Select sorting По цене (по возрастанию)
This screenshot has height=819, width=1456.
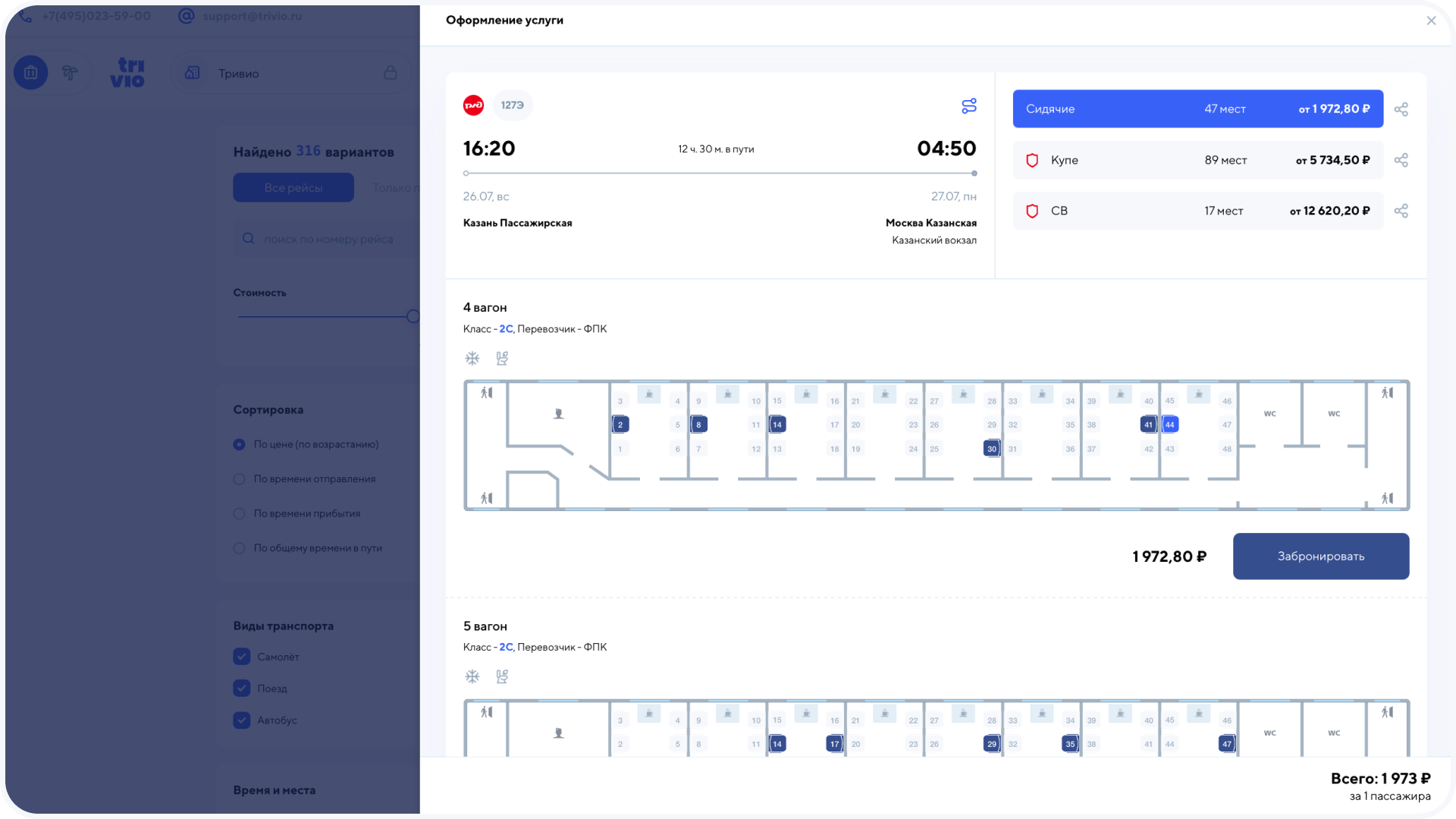(239, 444)
